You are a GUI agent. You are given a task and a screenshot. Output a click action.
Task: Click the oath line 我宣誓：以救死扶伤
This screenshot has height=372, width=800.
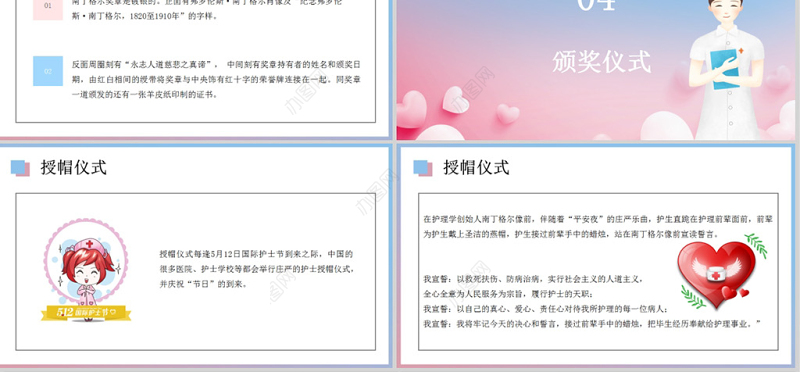[534, 279]
